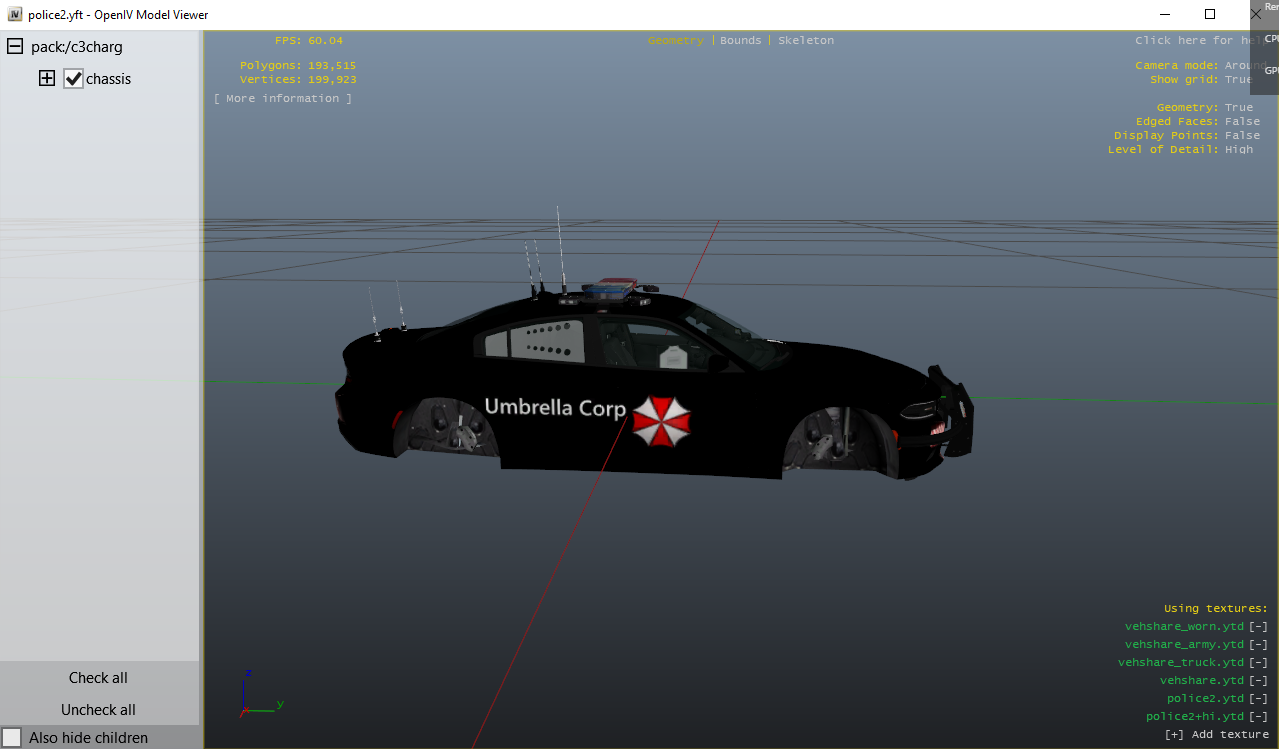This screenshot has width=1279, height=749.
Task: Expand the More information section
Action: (x=283, y=99)
